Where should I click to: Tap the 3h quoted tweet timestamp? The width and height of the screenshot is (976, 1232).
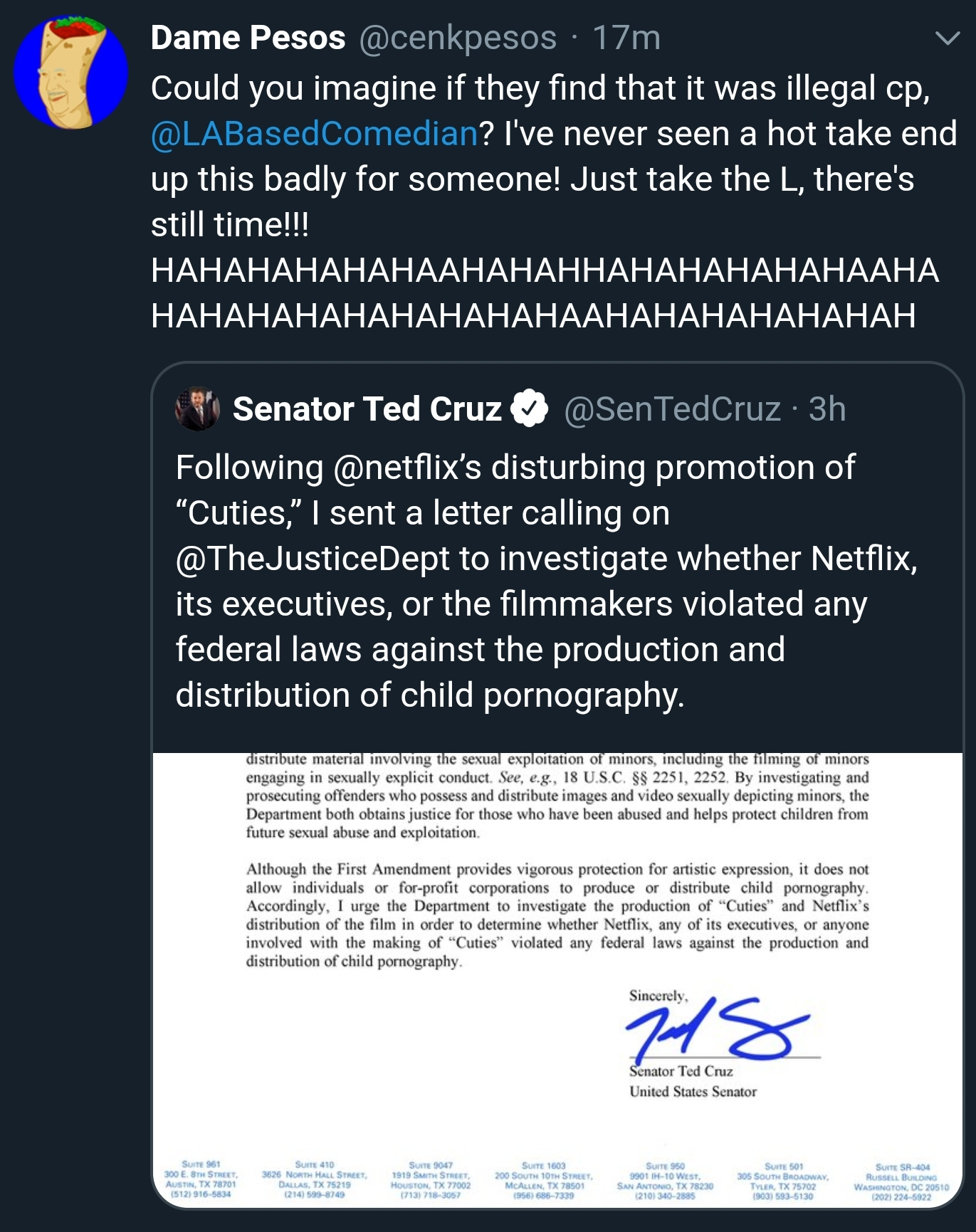[827, 409]
